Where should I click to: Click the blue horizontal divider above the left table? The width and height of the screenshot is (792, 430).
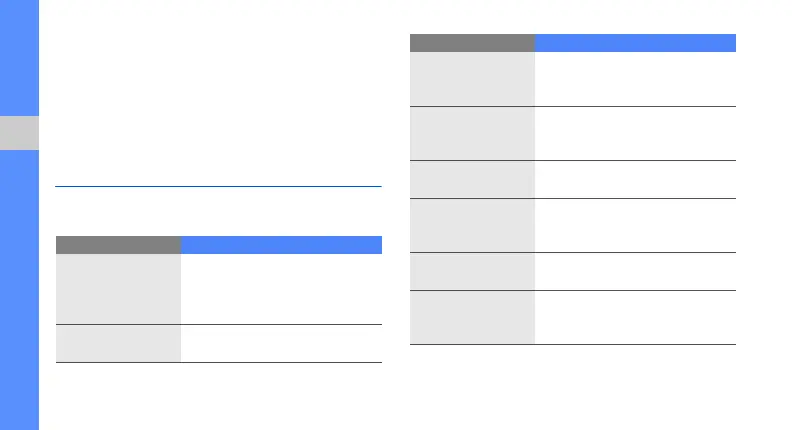click(x=218, y=185)
